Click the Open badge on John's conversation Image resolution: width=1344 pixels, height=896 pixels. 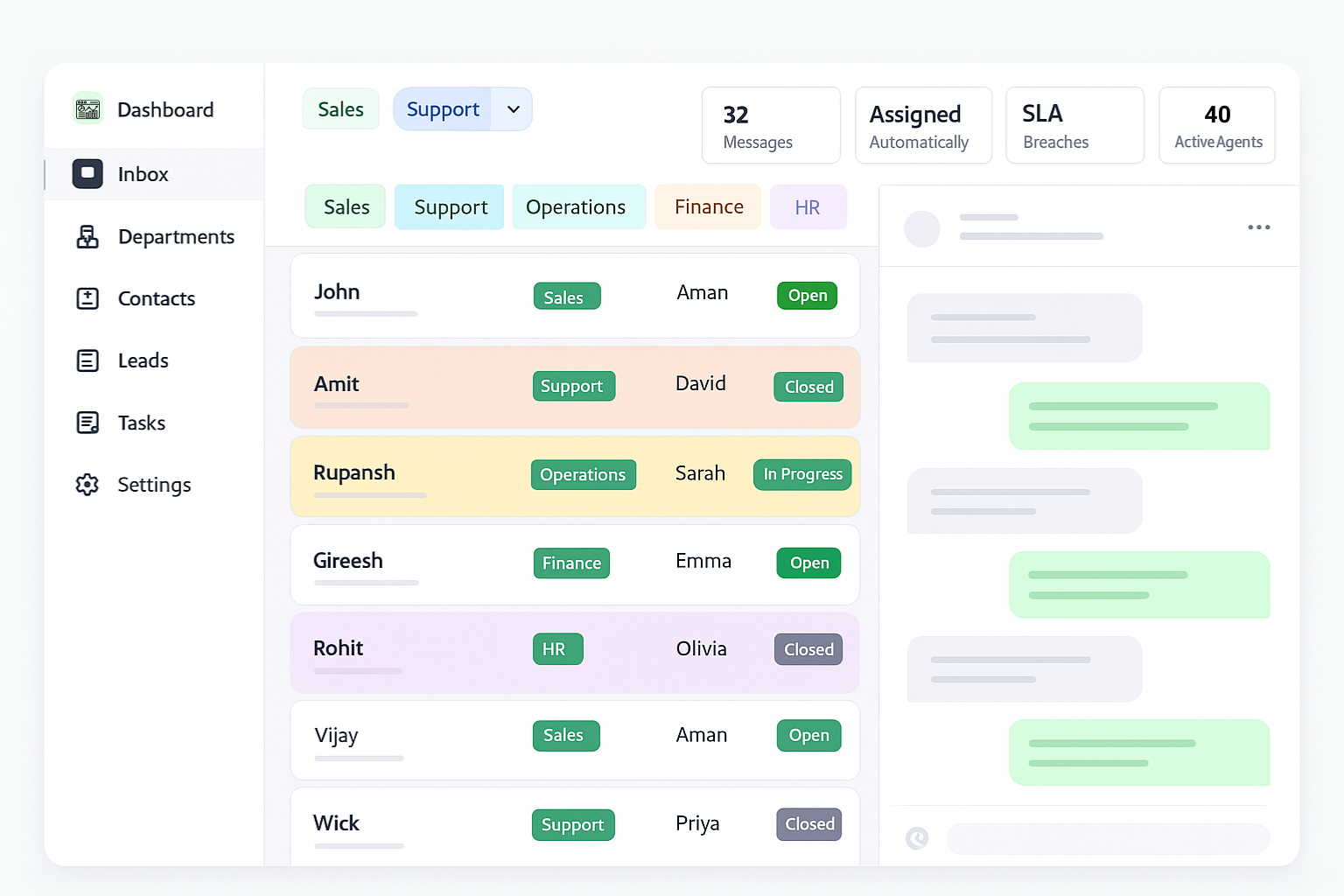(806, 296)
